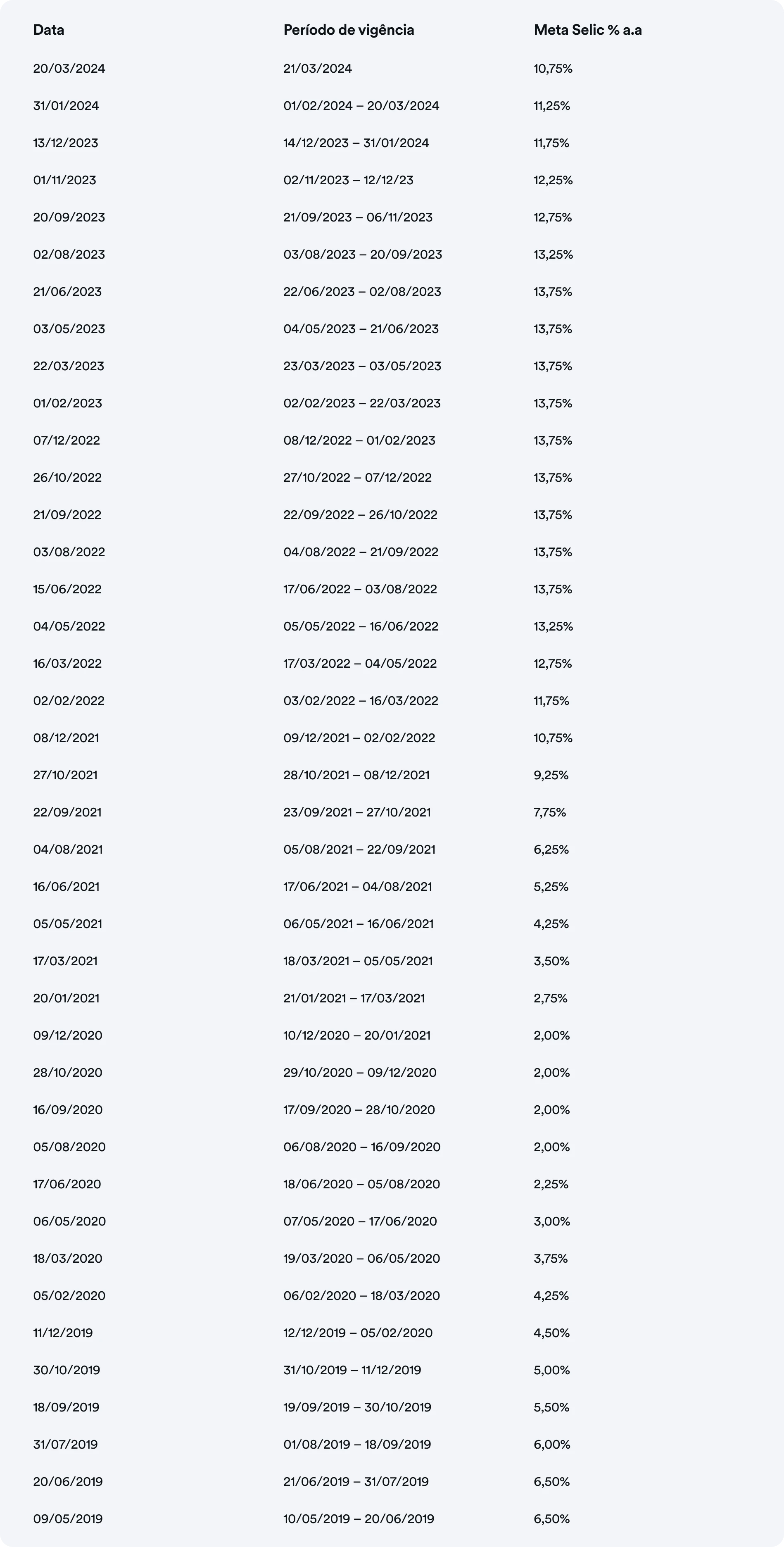
Task: Click the period 10/05/2019 – 20/06/2019
Action: pos(359,1519)
